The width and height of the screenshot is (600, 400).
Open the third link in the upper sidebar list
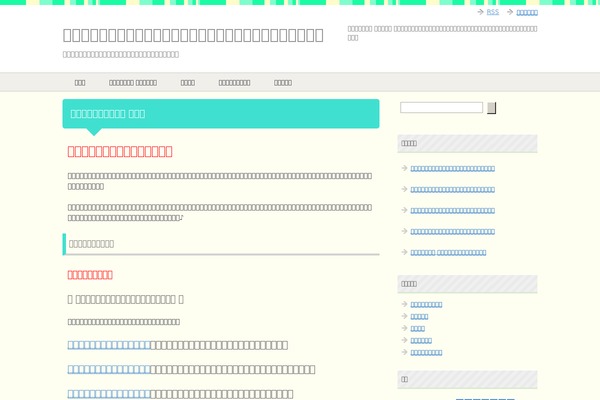453,211
